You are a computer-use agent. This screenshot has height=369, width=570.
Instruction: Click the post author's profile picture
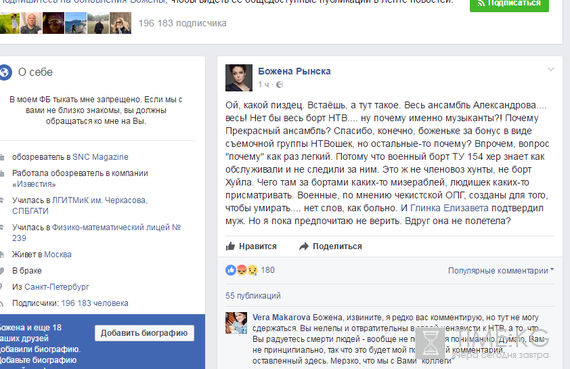[x=239, y=78]
